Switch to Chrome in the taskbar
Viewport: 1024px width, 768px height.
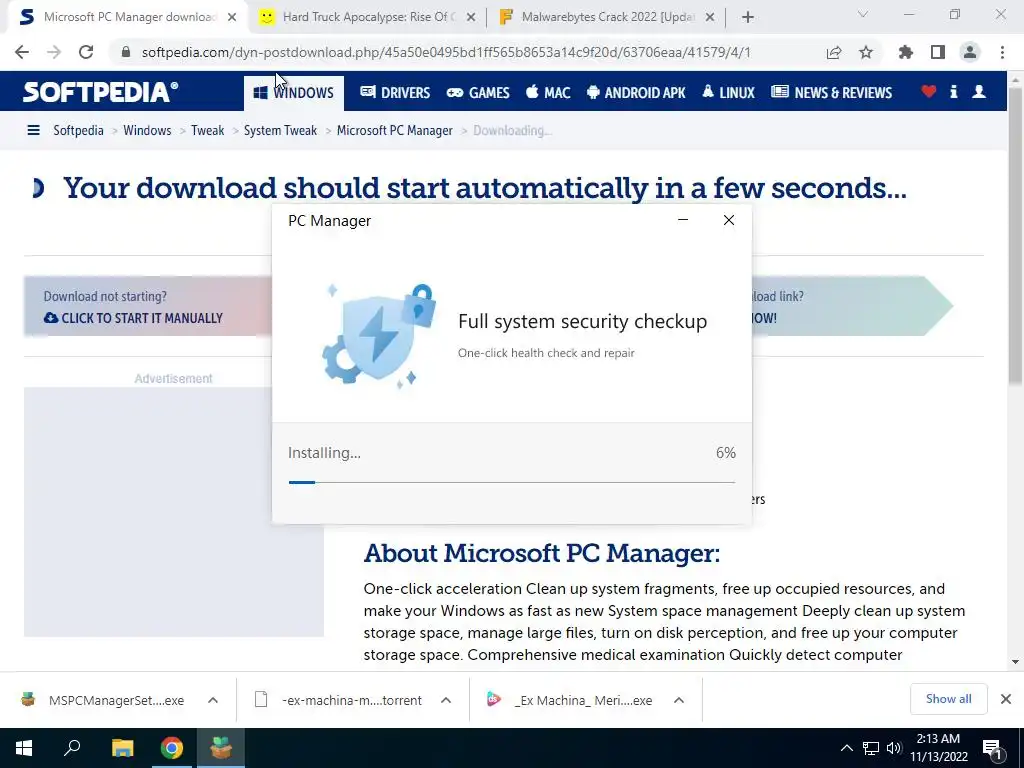click(x=172, y=748)
